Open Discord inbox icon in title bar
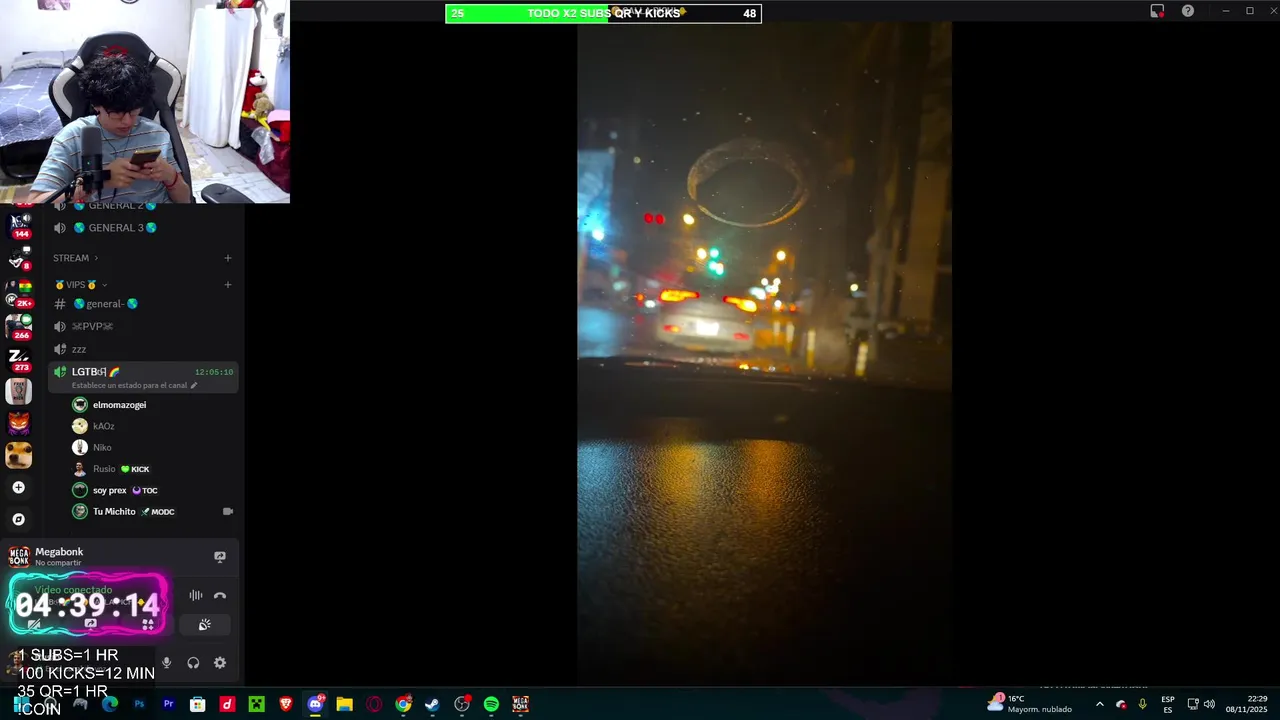 [1157, 11]
